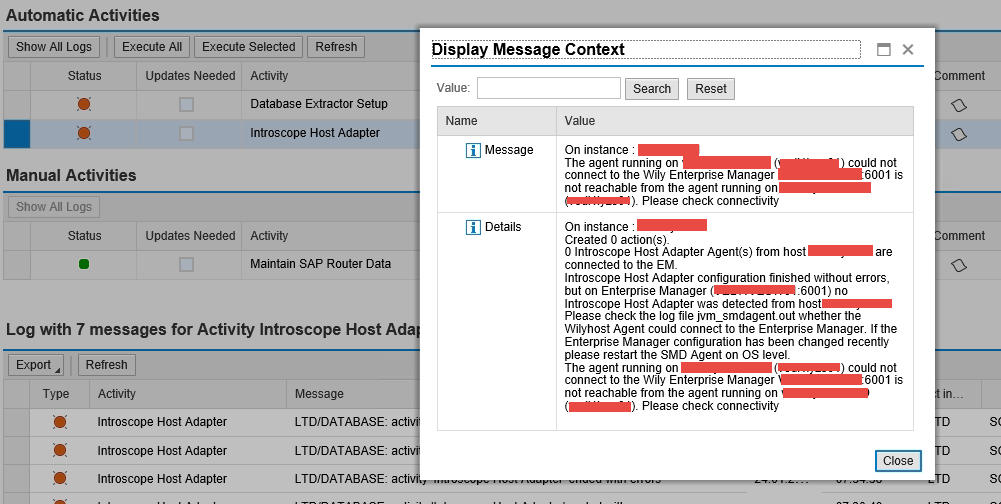Viewport: 1001px width, 504px height.
Task: Click Display Message Context dialog title
Action: (x=528, y=49)
